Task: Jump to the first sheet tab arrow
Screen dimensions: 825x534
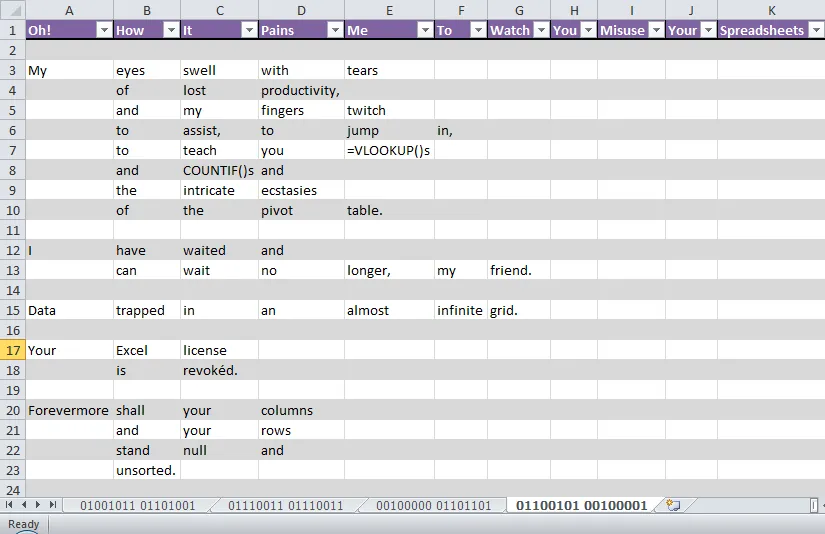Action: pyautogui.click(x=9, y=505)
